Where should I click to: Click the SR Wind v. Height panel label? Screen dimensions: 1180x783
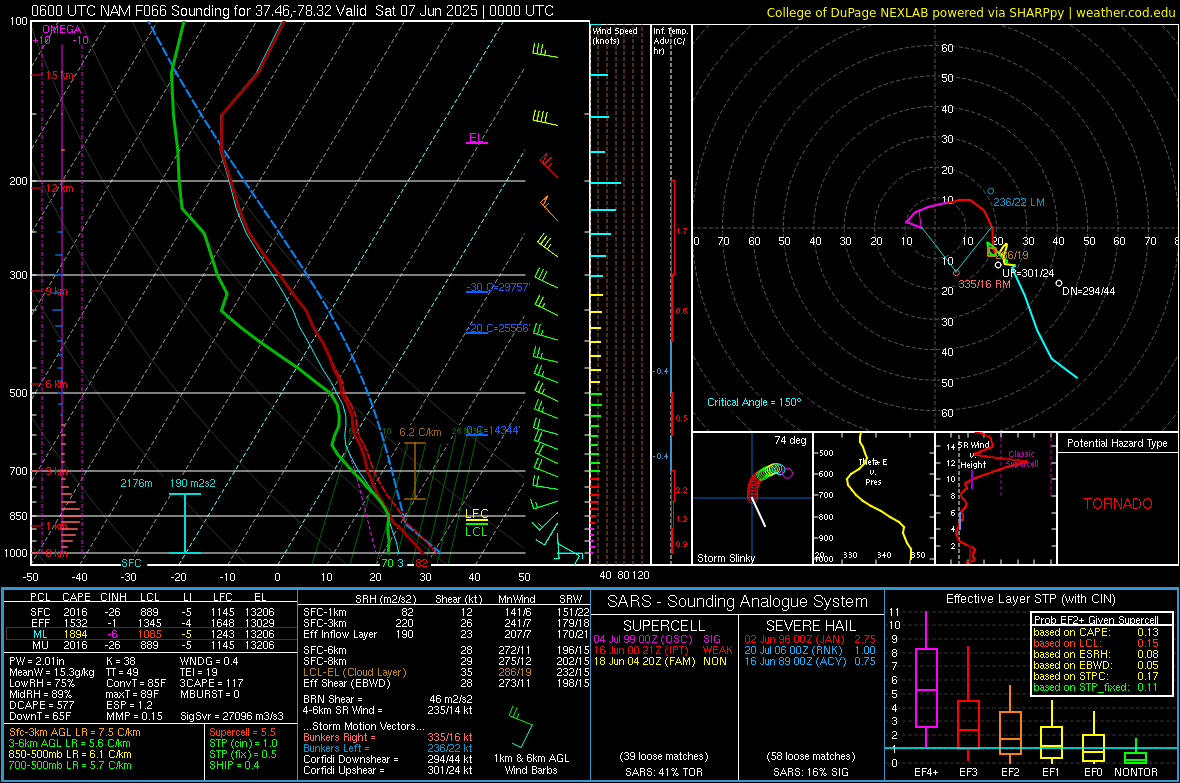973,455
